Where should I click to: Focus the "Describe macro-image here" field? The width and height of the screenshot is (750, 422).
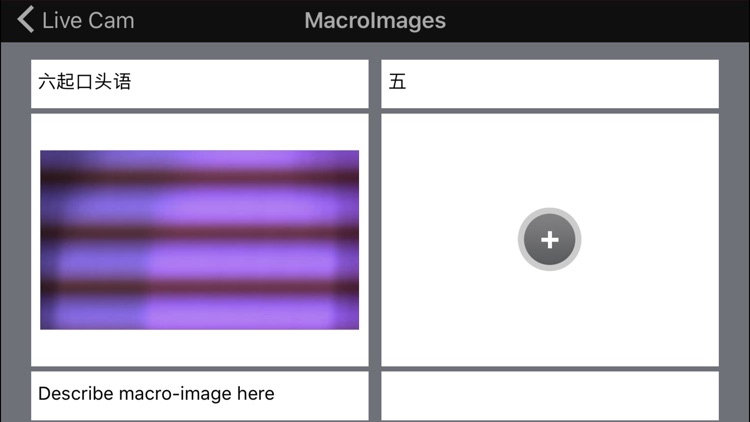coord(200,394)
